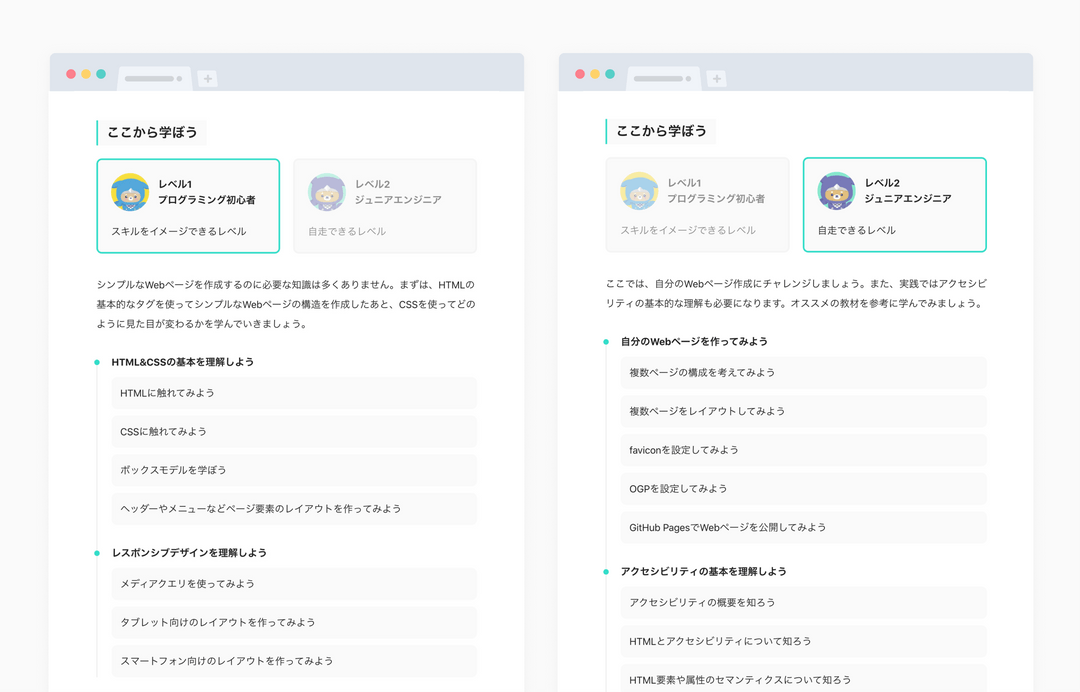Open the HTMLに触れてみよう lesson
Viewport: 1080px width, 692px height.
[294, 393]
